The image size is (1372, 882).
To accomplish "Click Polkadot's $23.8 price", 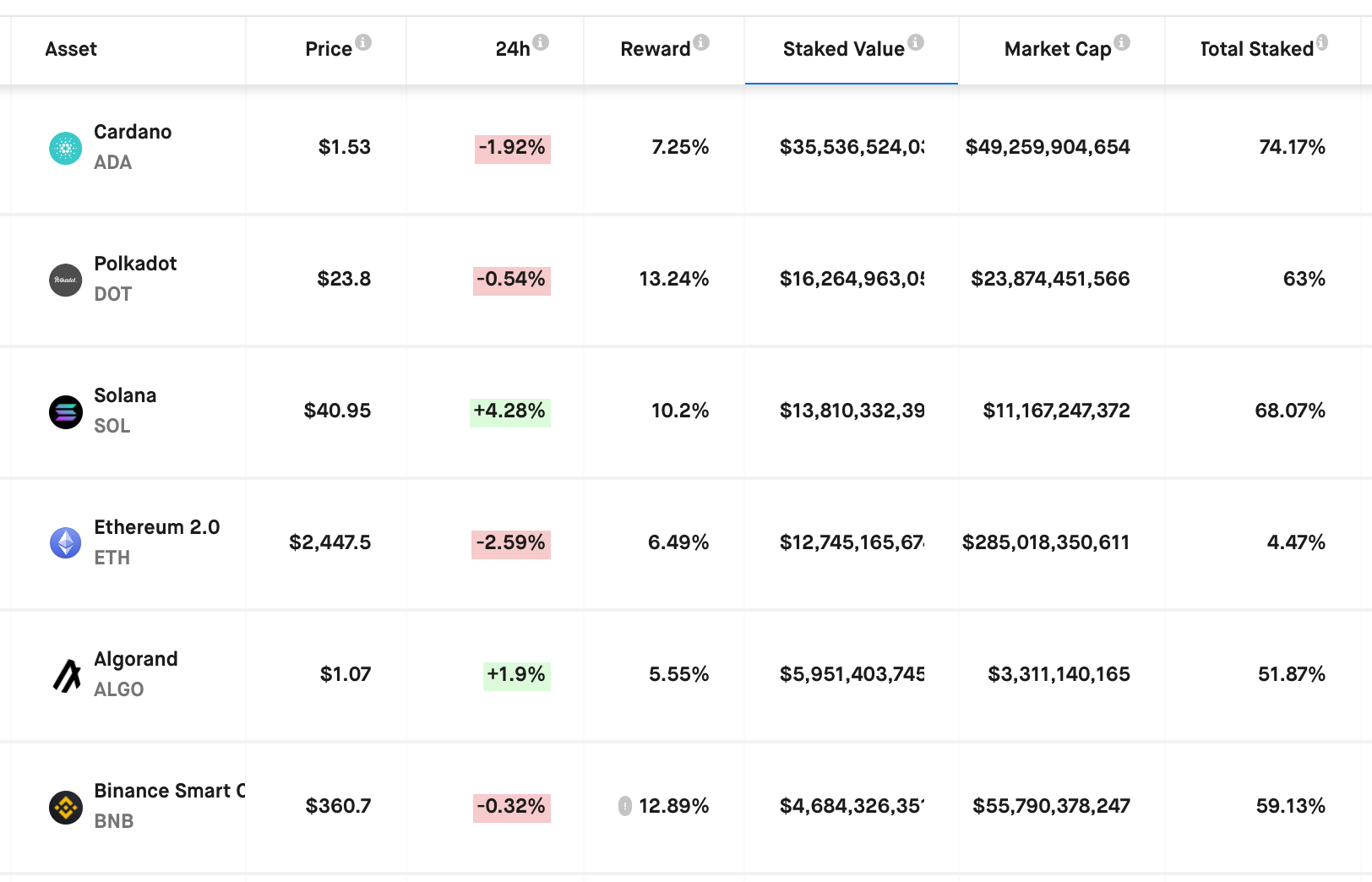I will (x=344, y=279).
